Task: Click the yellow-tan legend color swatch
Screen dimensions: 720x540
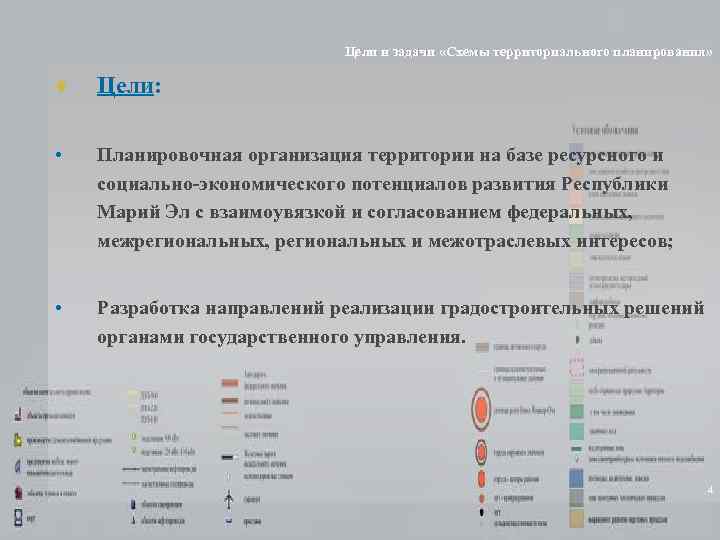Action: 576,519
